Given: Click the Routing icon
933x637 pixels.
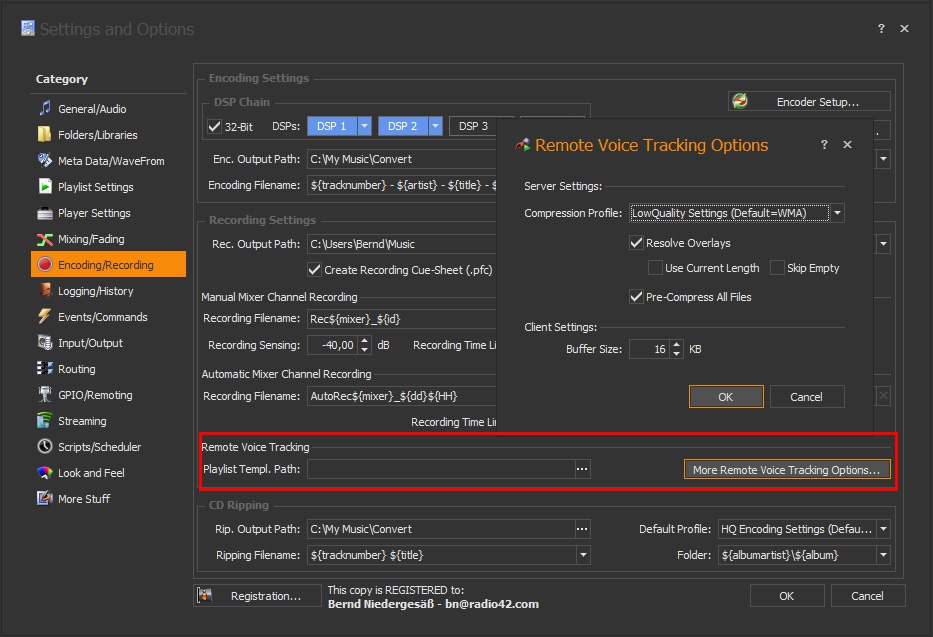Looking at the screenshot, I should [45, 368].
